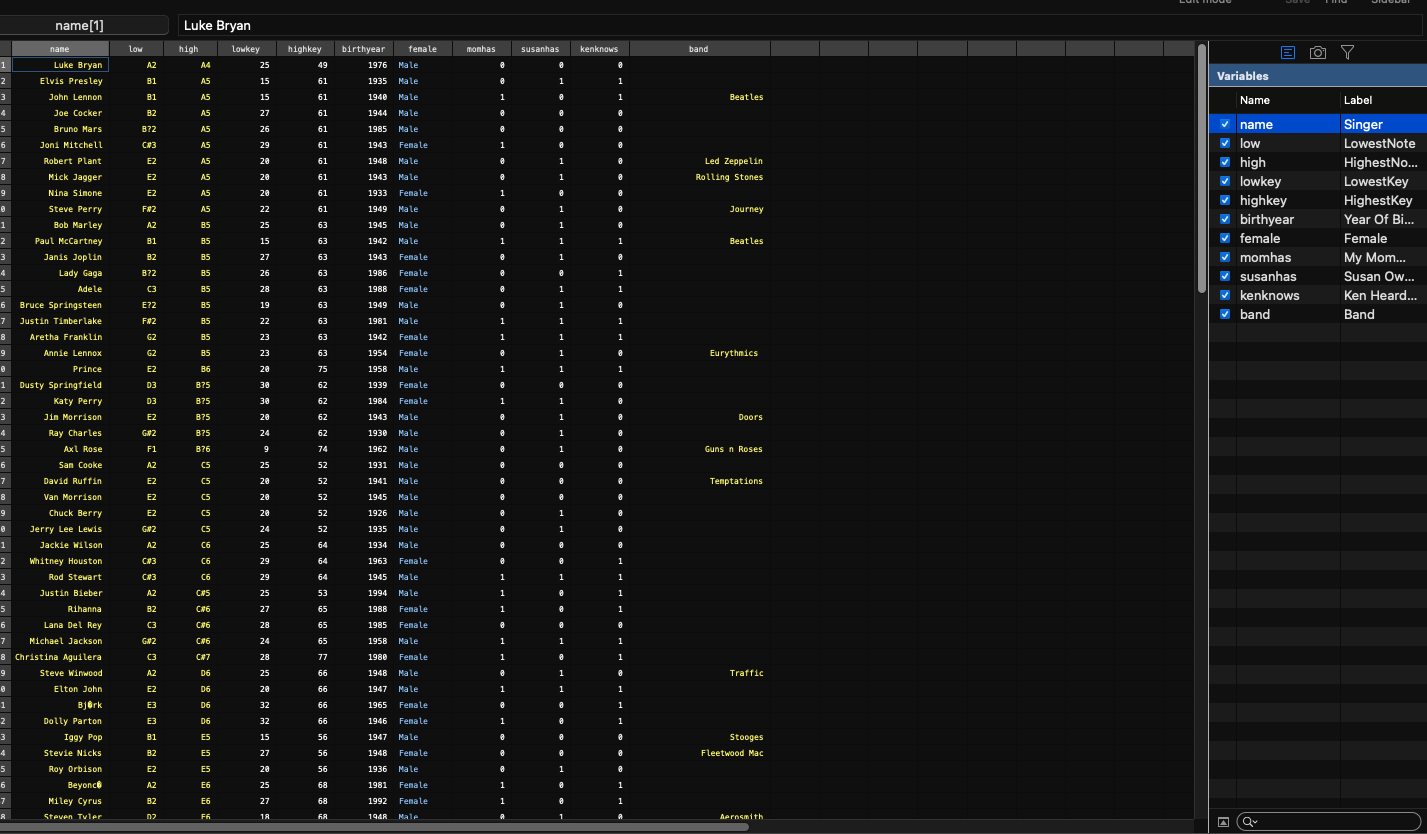Image resolution: width=1427 pixels, height=834 pixels.
Task: Select the low column header
Action: [136, 49]
